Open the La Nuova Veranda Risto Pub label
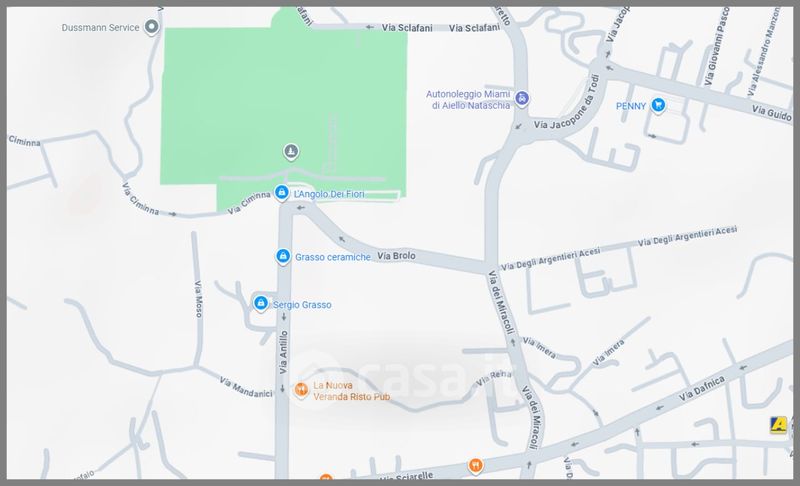The width and height of the screenshot is (800, 486). (x=352, y=391)
